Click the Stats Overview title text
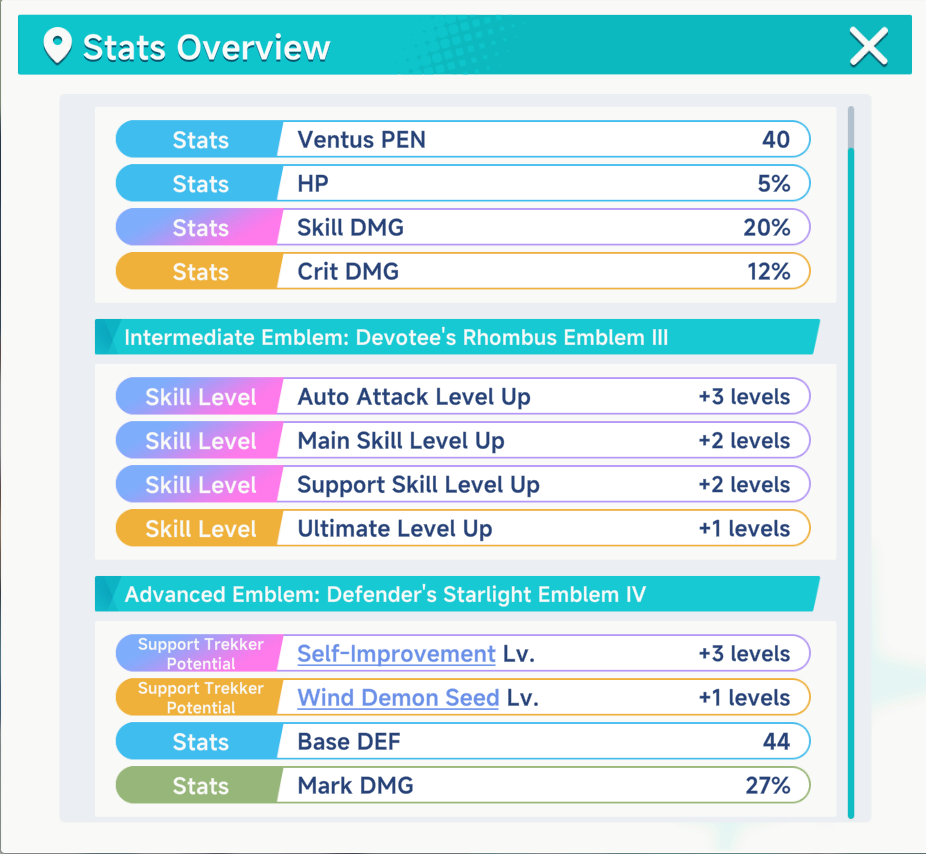 click(x=206, y=47)
